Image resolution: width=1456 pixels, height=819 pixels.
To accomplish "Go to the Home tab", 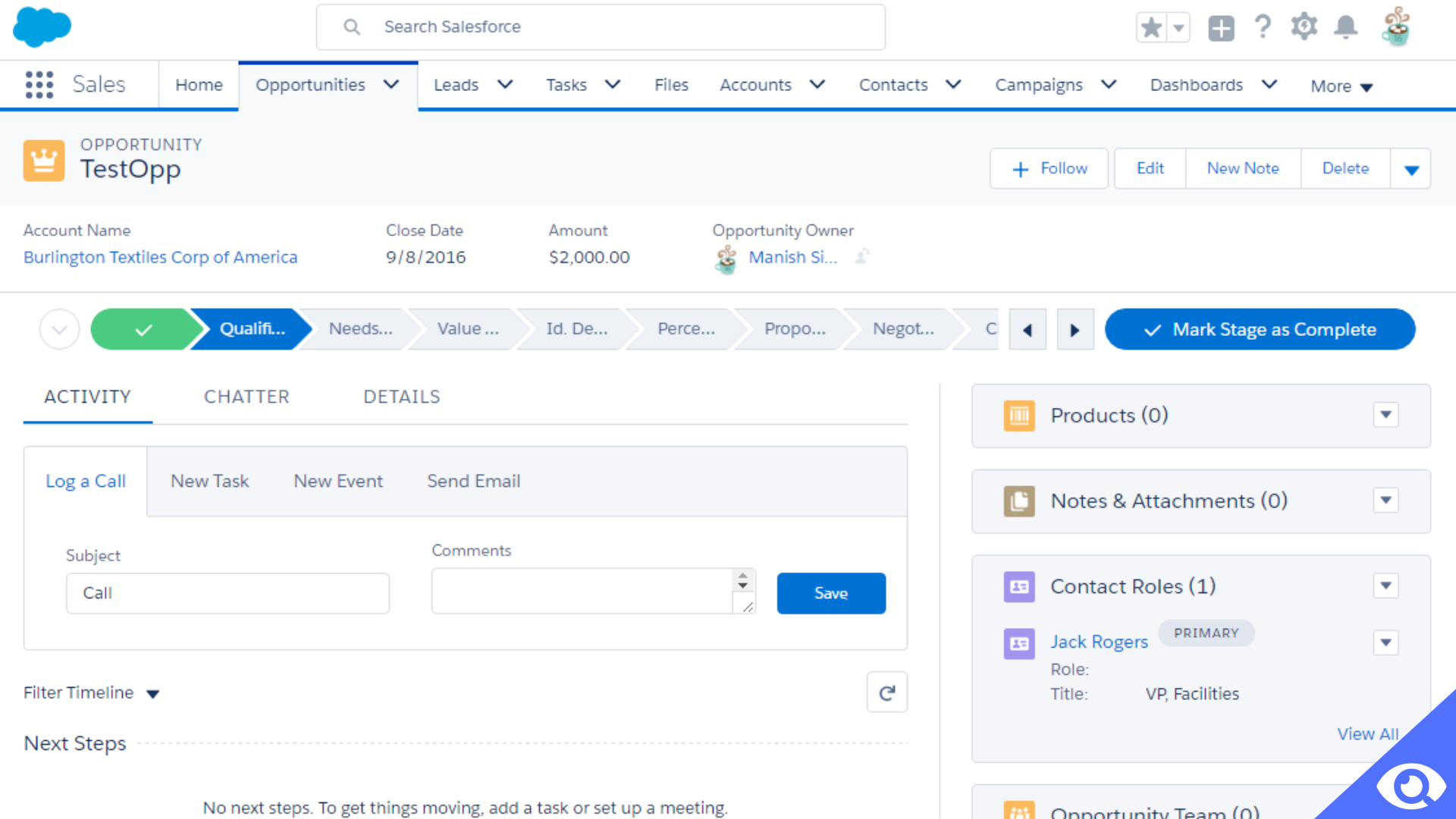I will pyautogui.click(x=199, y=85).
